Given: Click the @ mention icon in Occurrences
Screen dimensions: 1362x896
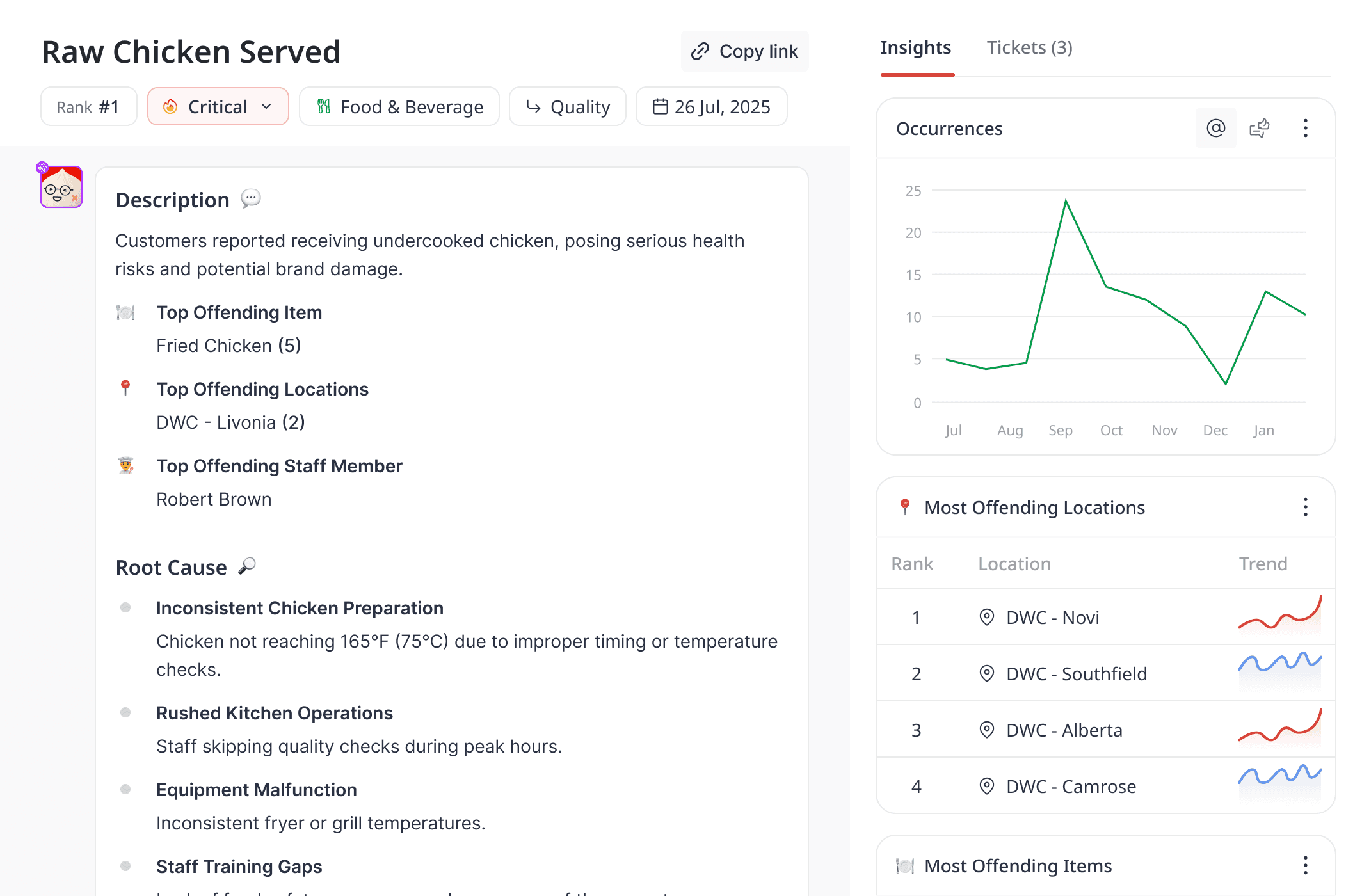Looking at the screenshot, I should point(1215,128).
